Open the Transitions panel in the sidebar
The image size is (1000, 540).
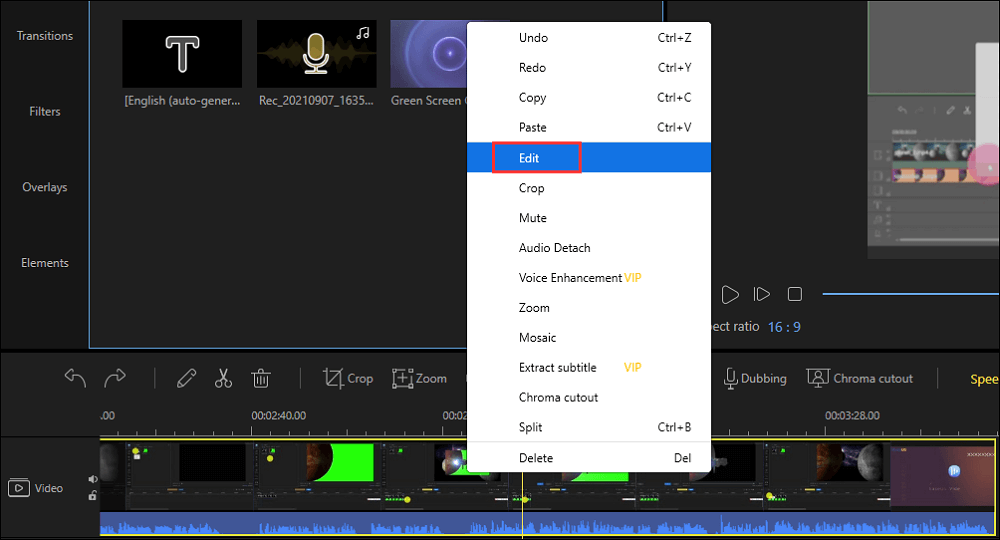(45, 36)
